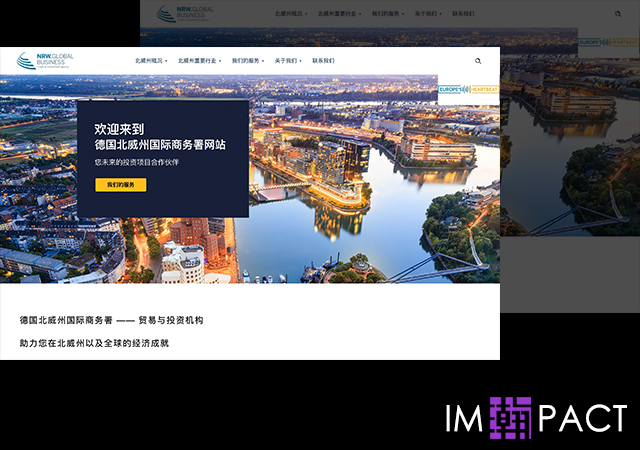Viewport: 640px width, 450px height.
Task: Click the 德国北威州国际商务署 —— 贸易与投资机构 heading
Action: point(111,320)
